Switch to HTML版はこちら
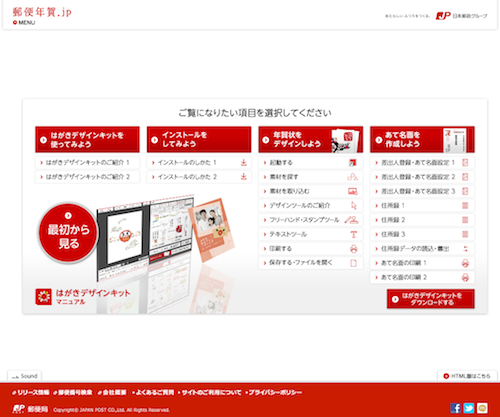Screen dimensions: 500x417 pyautogui.click(x=467, y=376)
